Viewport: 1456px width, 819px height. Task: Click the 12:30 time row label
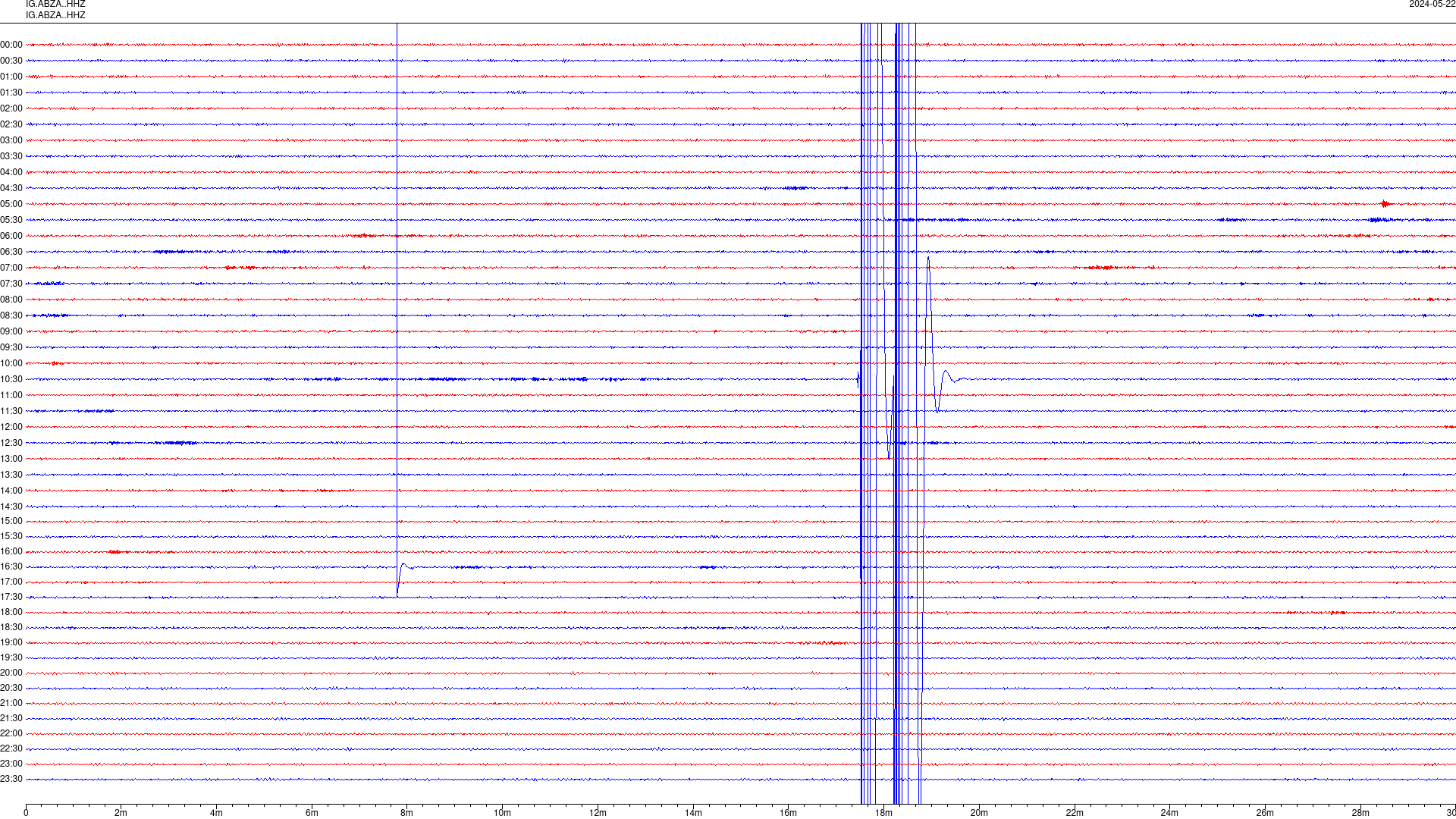11,443
